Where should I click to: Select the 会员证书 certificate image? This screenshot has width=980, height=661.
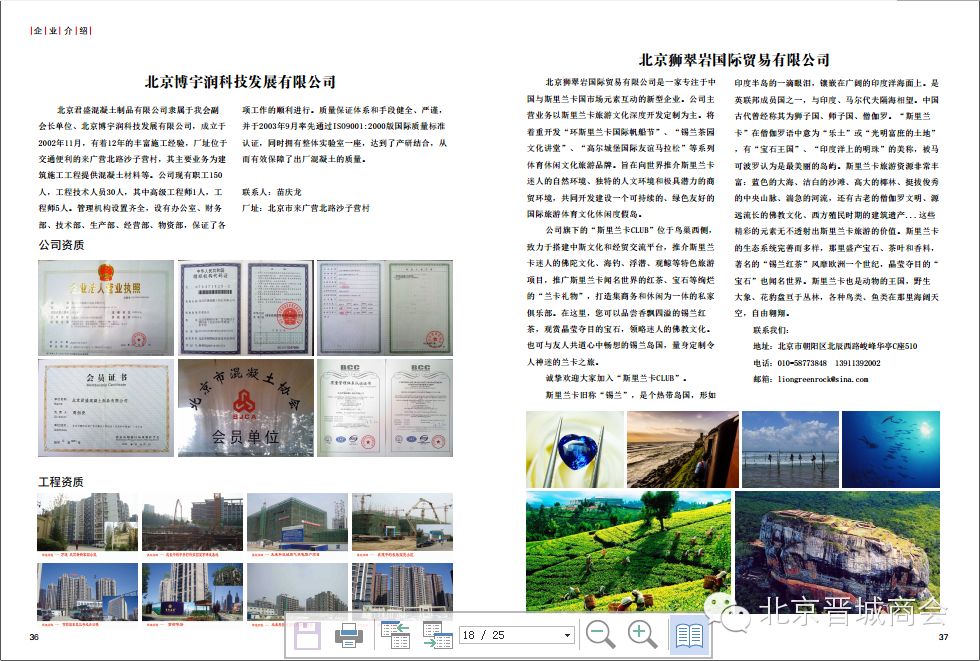[x=106, y=407]
